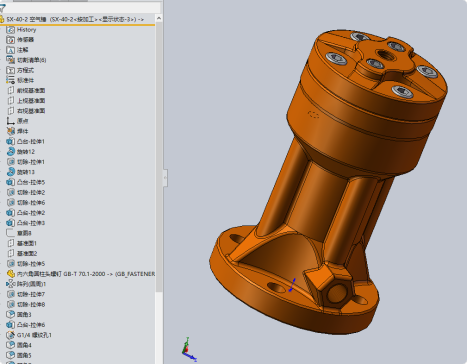Image resolution: width=467 pixels, height=364 pixels.
Task: Click the 切割清单(6) cut list icon
Action: (11, 60)
